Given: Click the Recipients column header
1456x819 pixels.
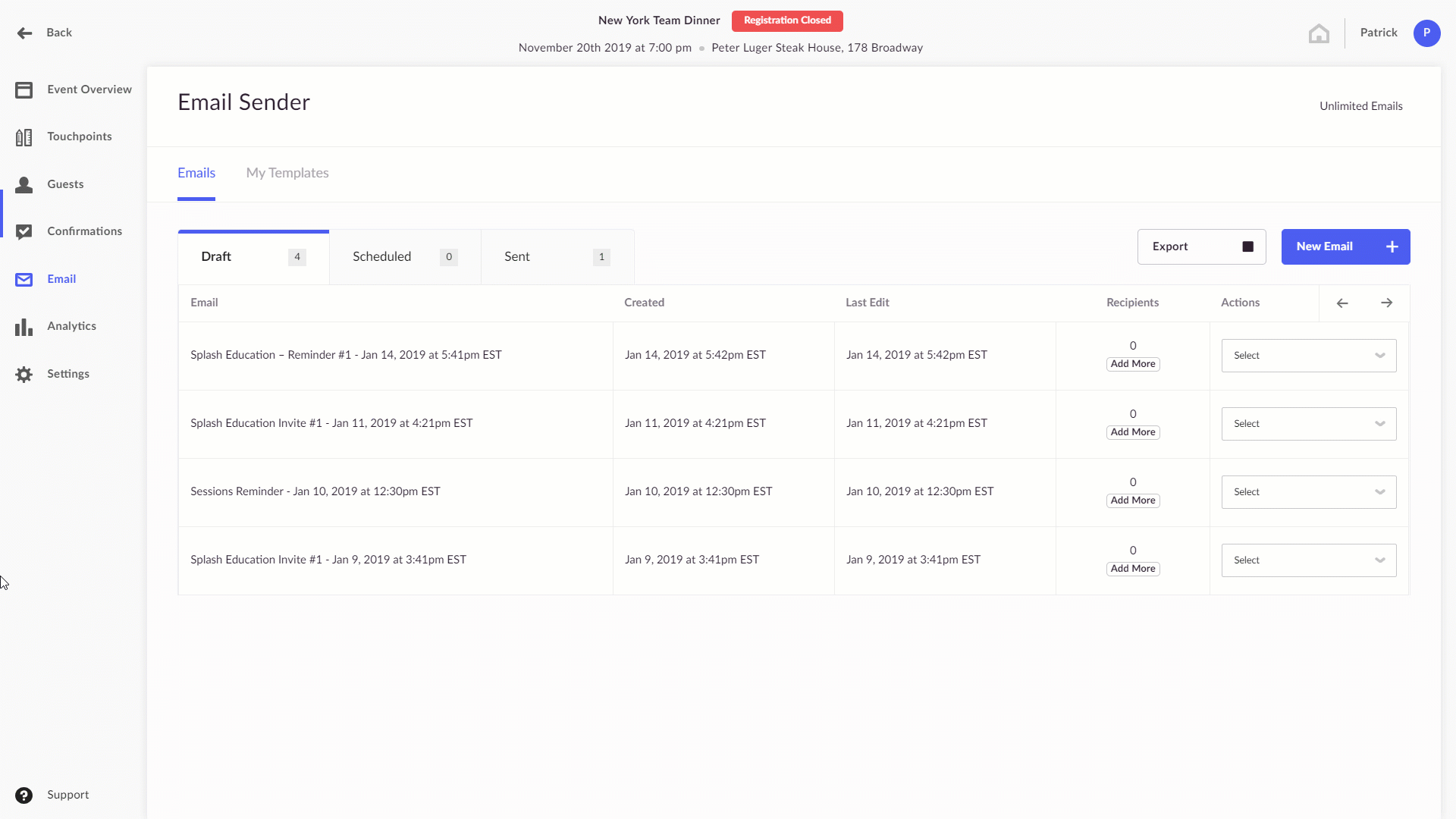Looking at the screenshot, I should [1132, 303].
